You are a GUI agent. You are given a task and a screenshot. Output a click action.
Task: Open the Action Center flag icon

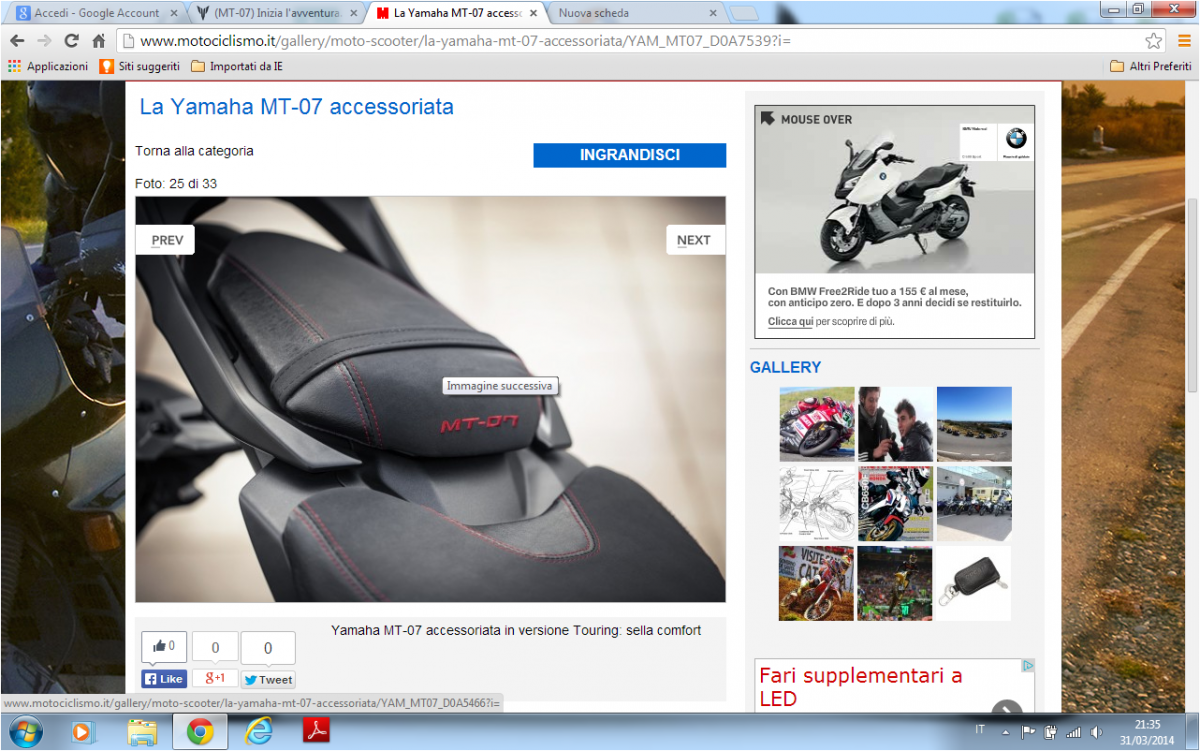click(x=1029, y=732)
